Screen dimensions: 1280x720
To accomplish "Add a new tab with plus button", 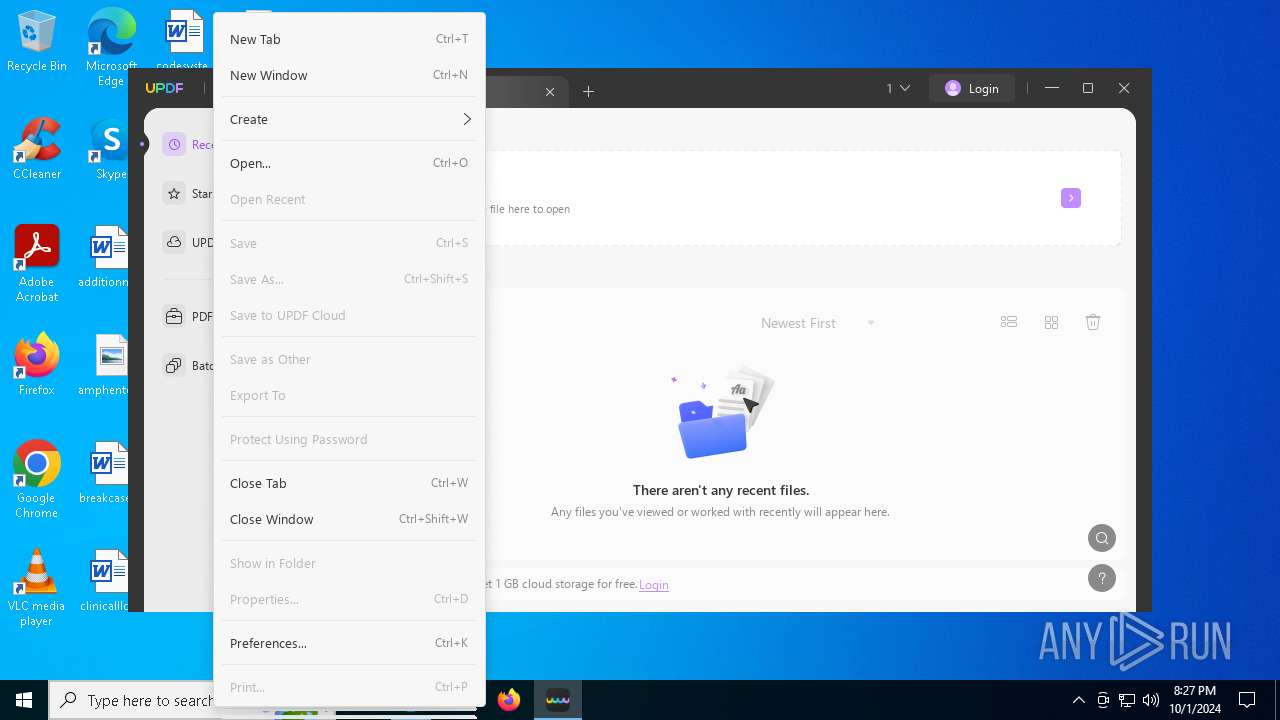I will (589, 92).
